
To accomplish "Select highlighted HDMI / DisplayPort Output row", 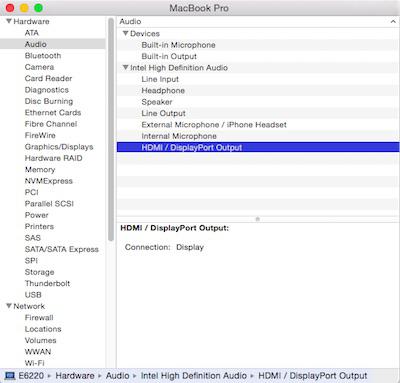I will [x=258, y=147].
